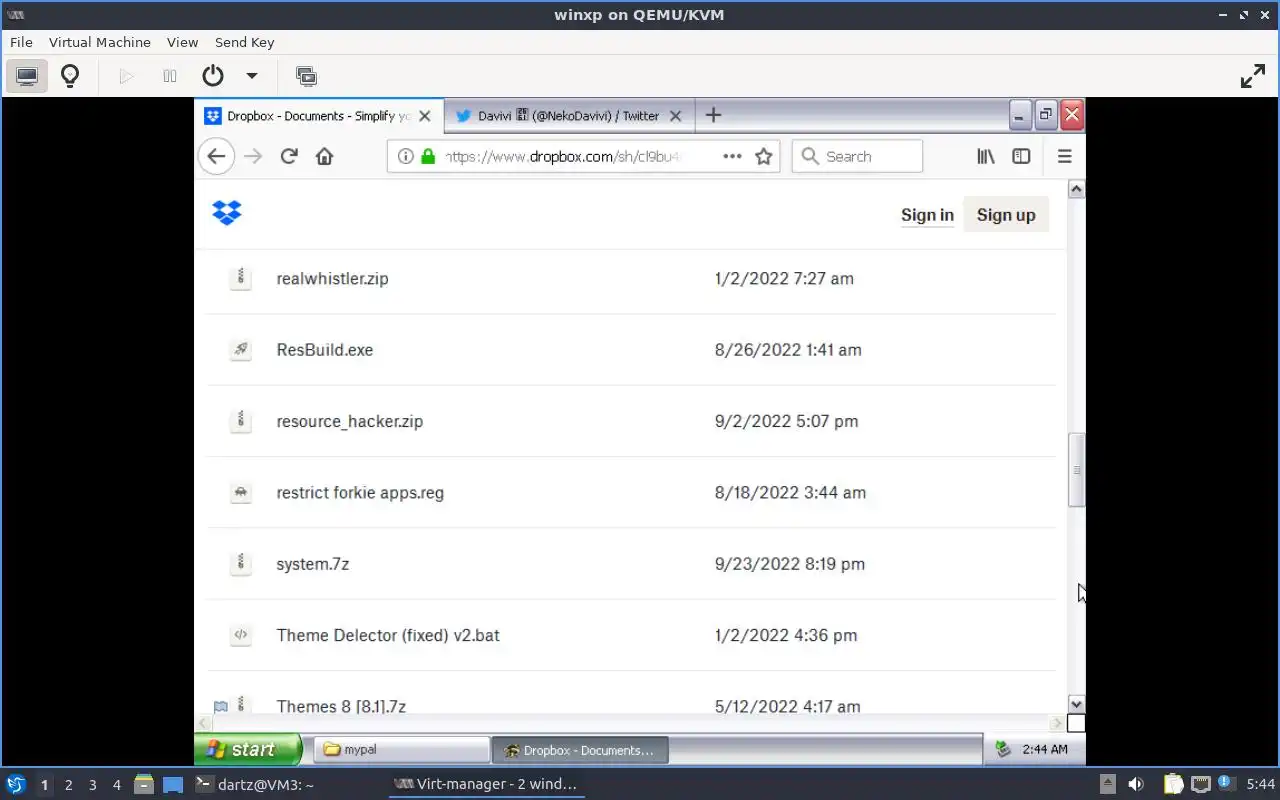
Task: Click the browser forward arrow
Action: point(253,156)
